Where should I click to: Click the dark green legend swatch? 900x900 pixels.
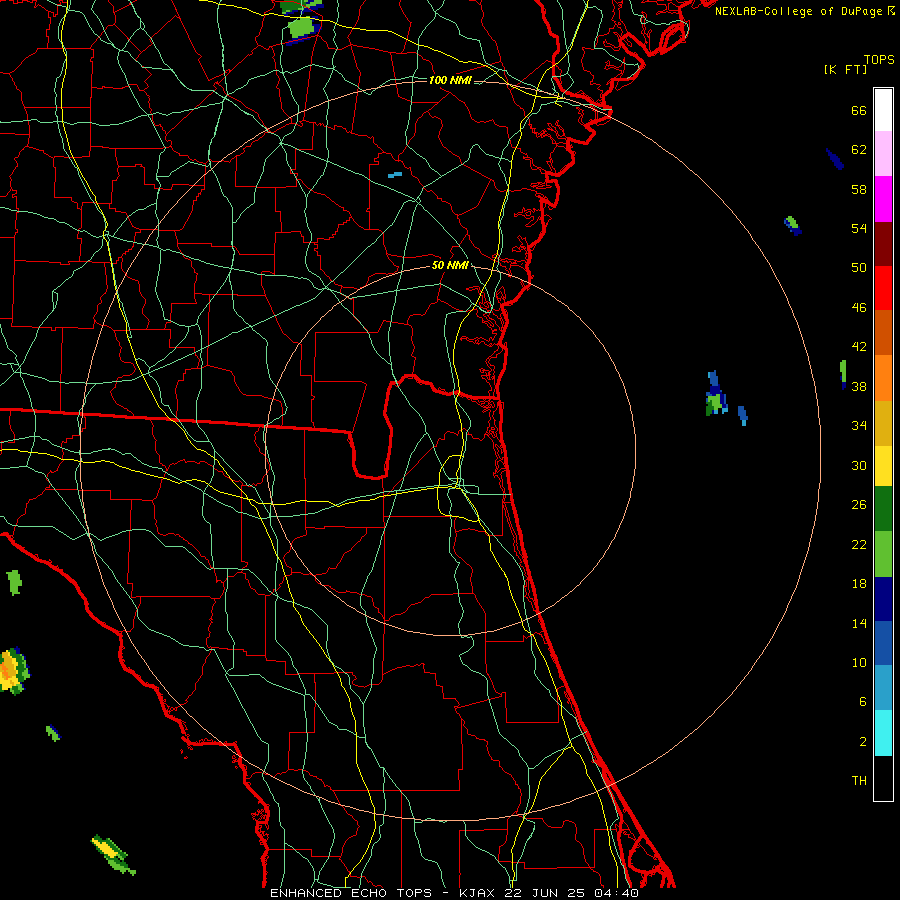coord(883,509)
